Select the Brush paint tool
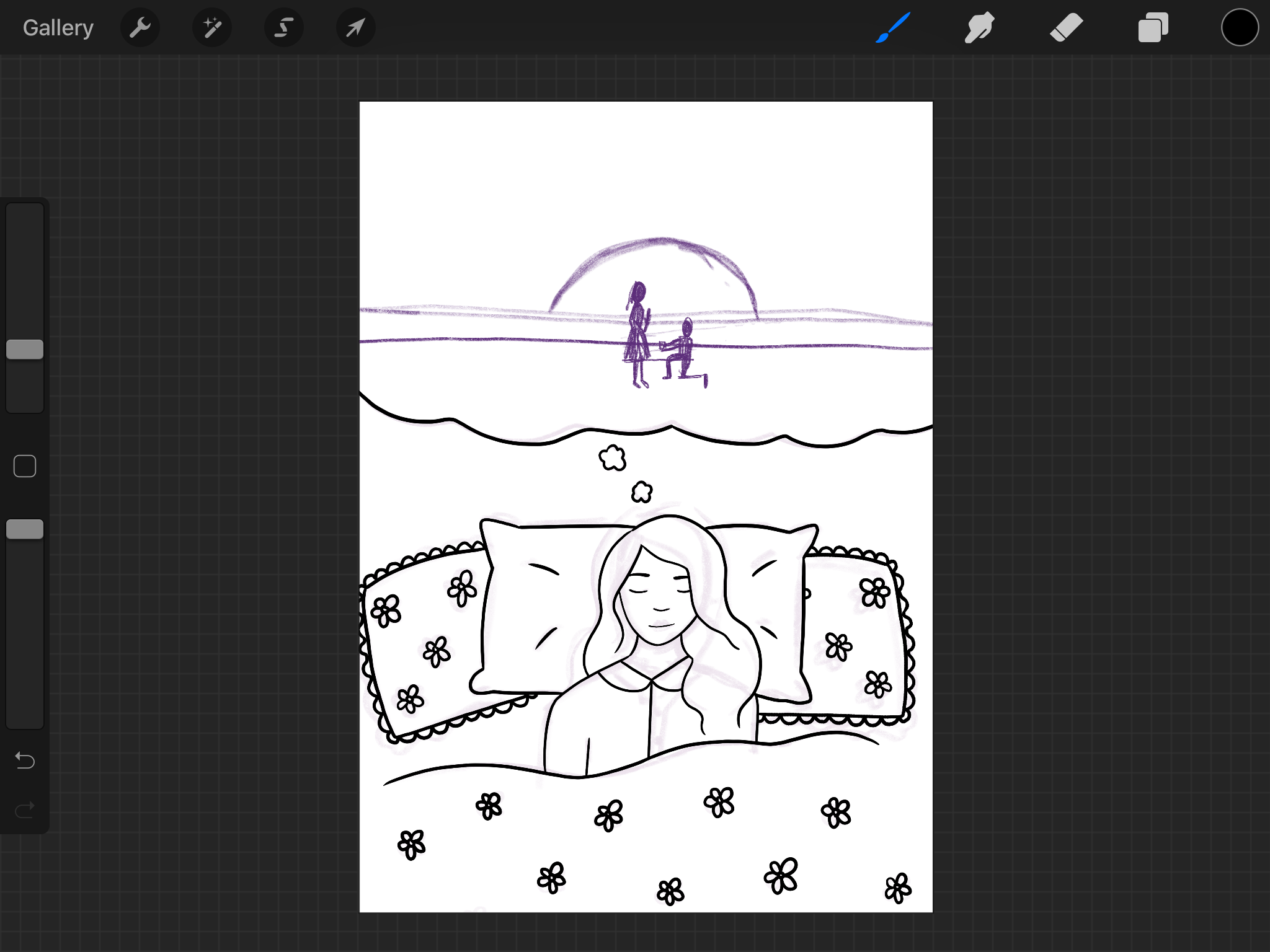The height and width of the screenshot is (952, 1270). 893,28
